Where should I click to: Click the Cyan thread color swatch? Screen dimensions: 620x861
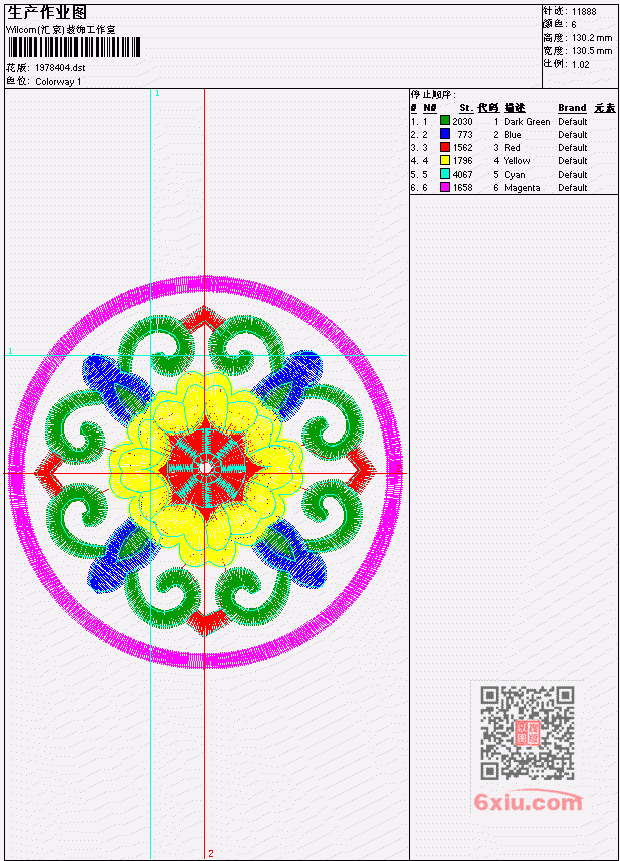445,174
